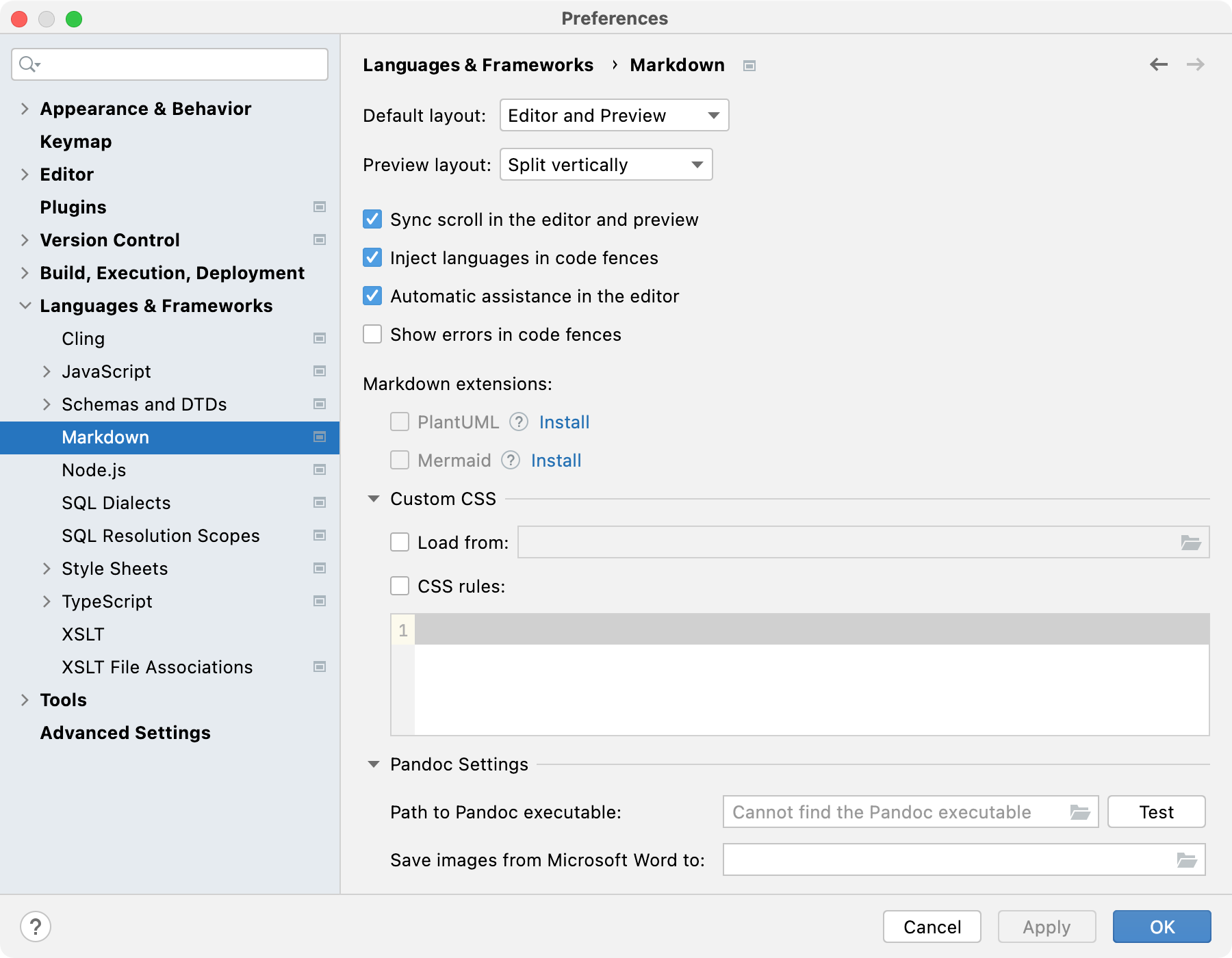The width and height of the screenshot is (1232, 958).
Task: Click project-level icon beside Markdown breadcrumb
Action: pos(749,66)
